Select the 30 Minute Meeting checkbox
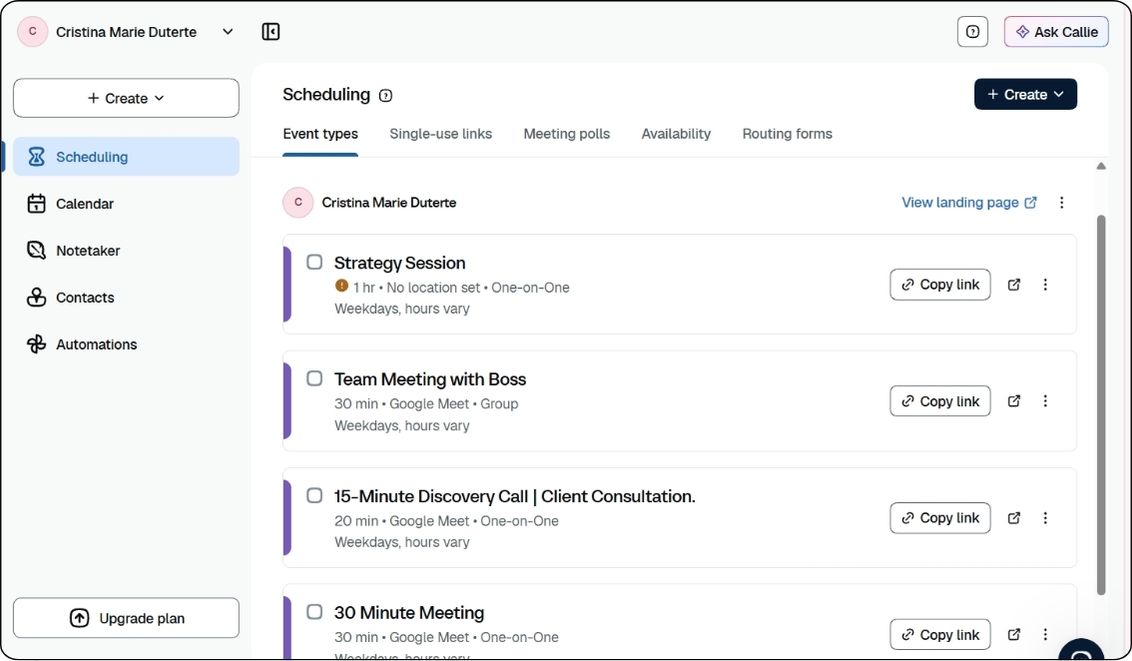The height and width of the screenshot is (661, 1132). (x=314, y=612)
